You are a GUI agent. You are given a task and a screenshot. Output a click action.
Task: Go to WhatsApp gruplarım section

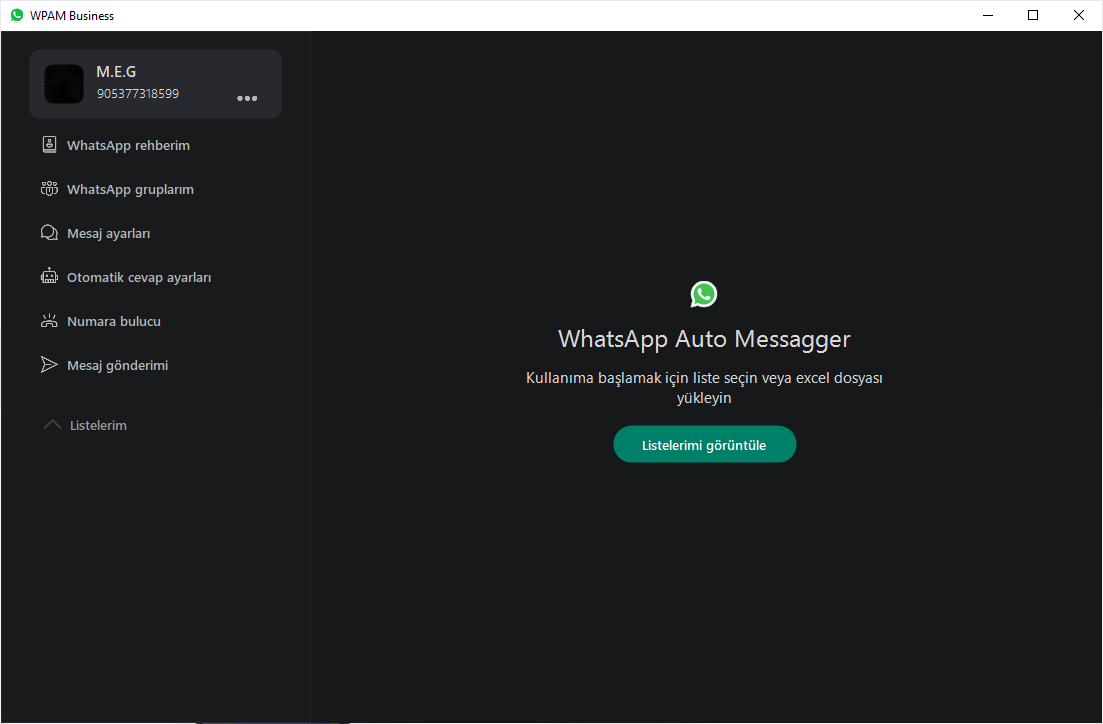click(130, 189)
